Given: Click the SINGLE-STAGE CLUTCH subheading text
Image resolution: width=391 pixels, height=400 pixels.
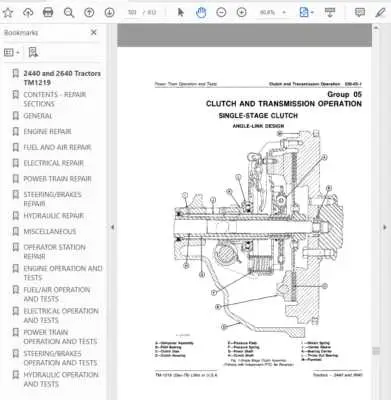Looking at the screenshot, I should [x=258, y=116].
